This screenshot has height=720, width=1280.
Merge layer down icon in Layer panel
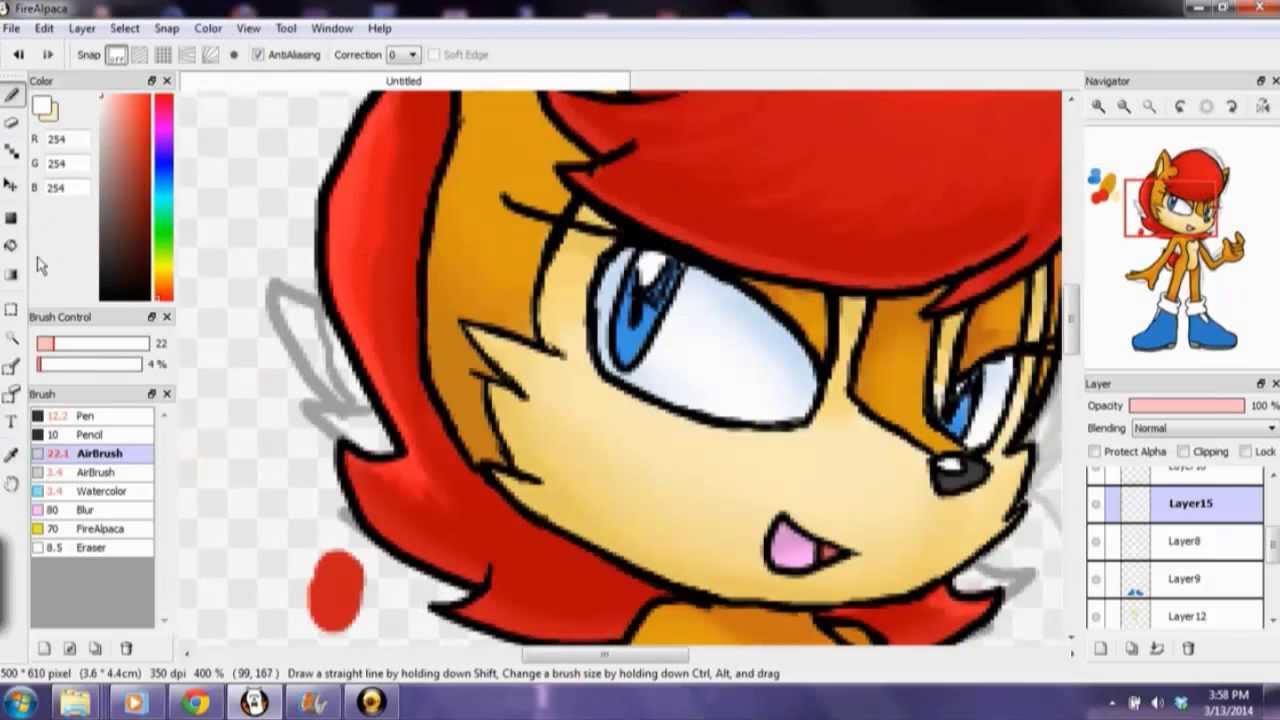pyautogui.click(x=1157, y=648)
